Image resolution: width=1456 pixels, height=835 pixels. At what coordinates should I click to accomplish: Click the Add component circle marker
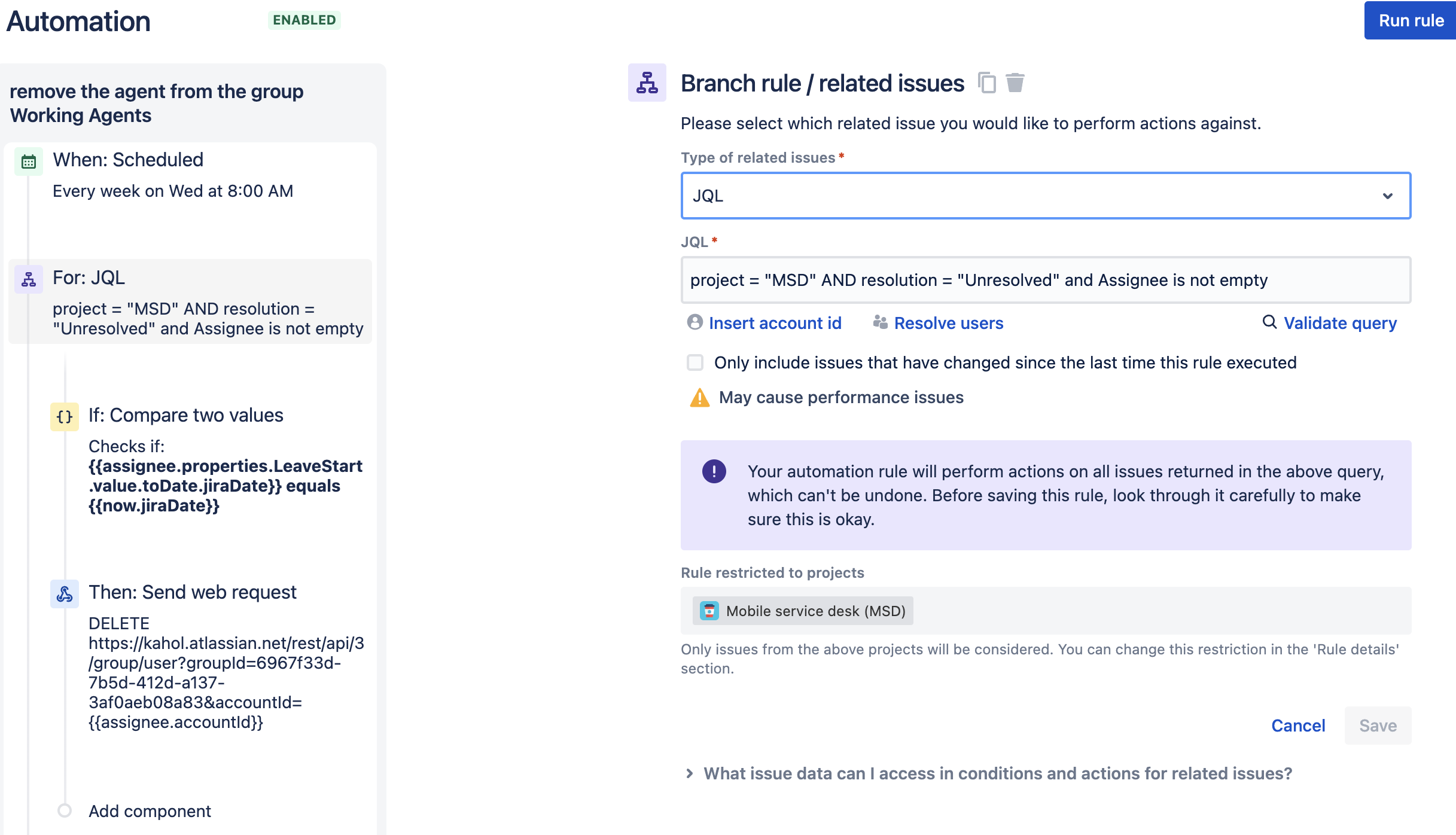[x=65, y=810]
